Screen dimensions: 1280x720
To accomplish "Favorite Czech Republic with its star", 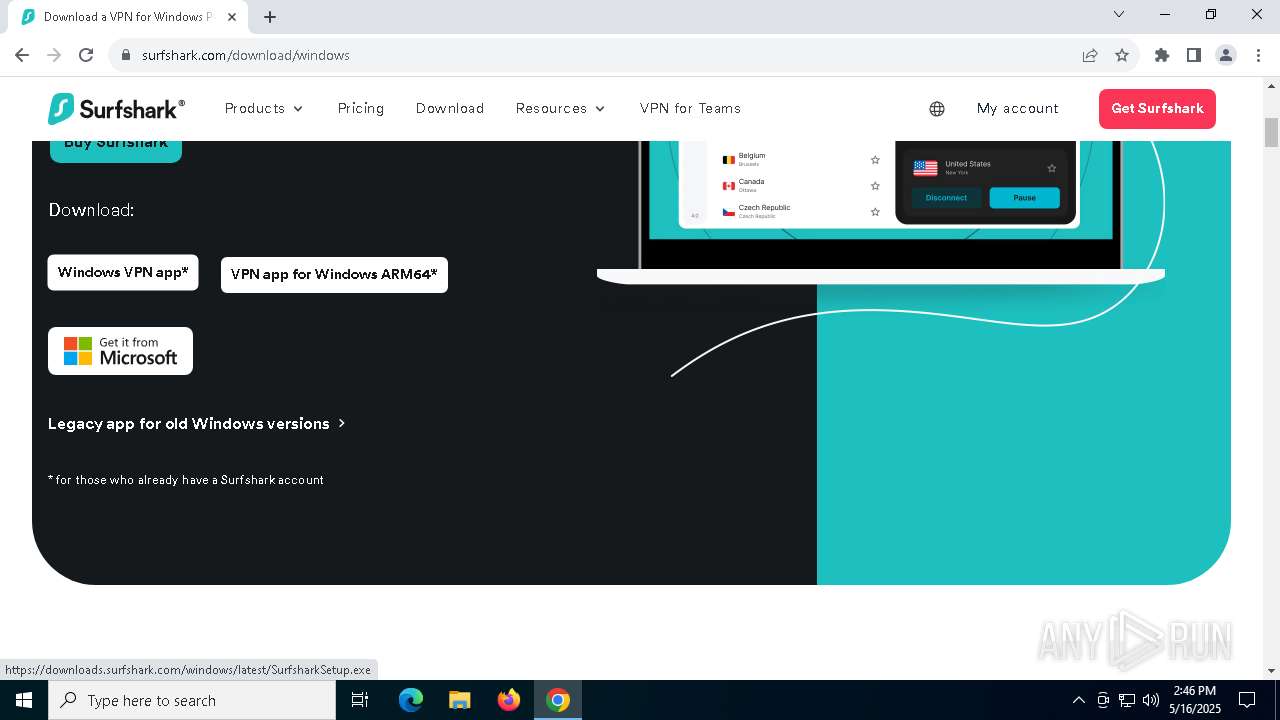I will (875, 212).
